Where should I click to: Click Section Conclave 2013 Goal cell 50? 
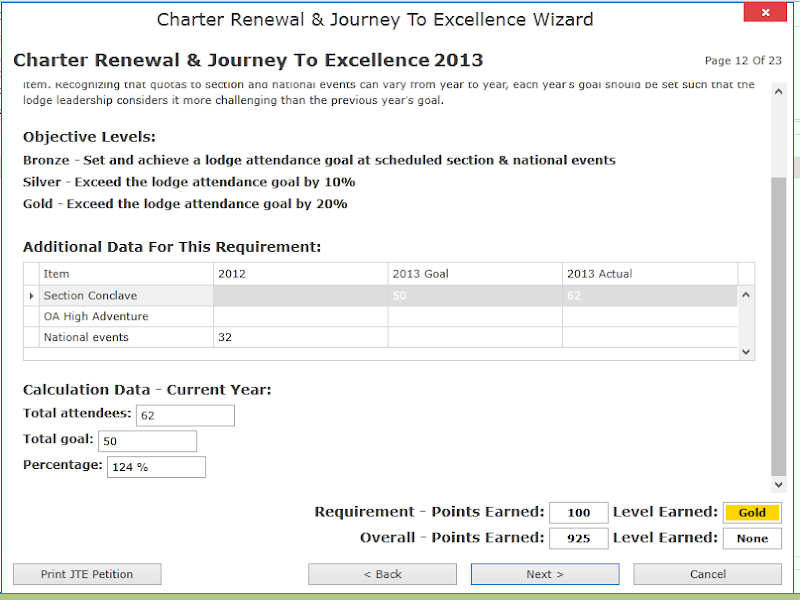tap(475, 295)
